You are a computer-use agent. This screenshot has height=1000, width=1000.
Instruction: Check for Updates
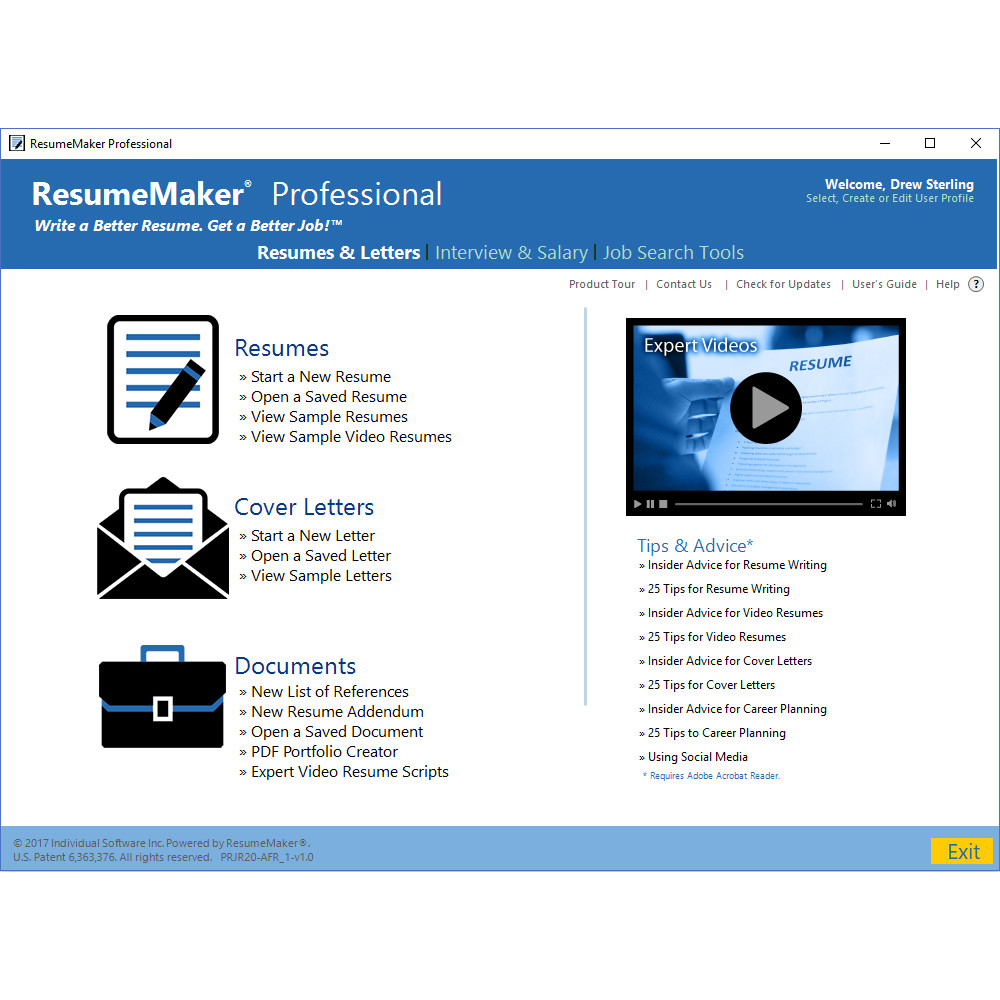point(783,284)
